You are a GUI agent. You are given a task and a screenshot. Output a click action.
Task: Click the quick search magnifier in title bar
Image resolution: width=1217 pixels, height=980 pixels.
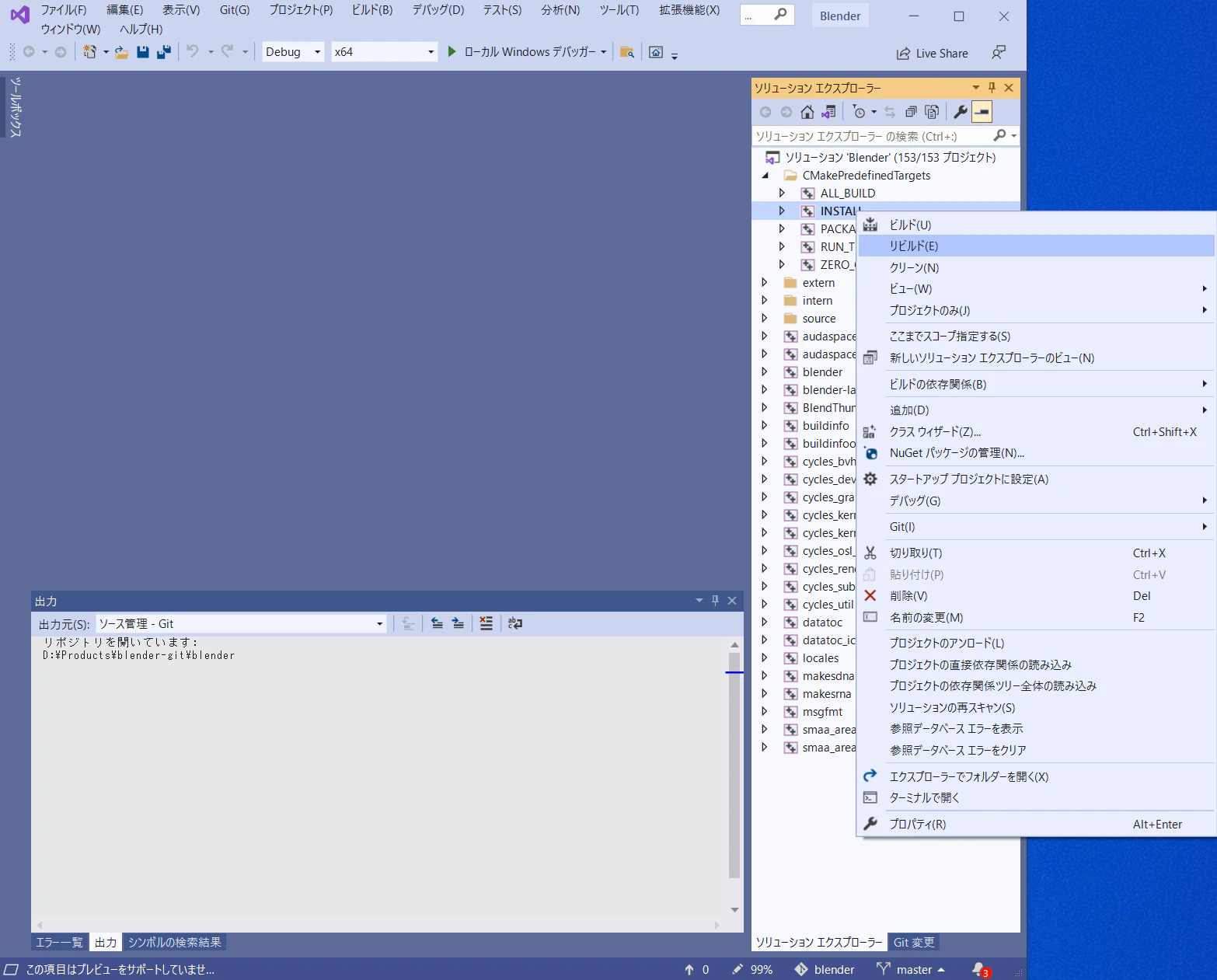[780, 14]
